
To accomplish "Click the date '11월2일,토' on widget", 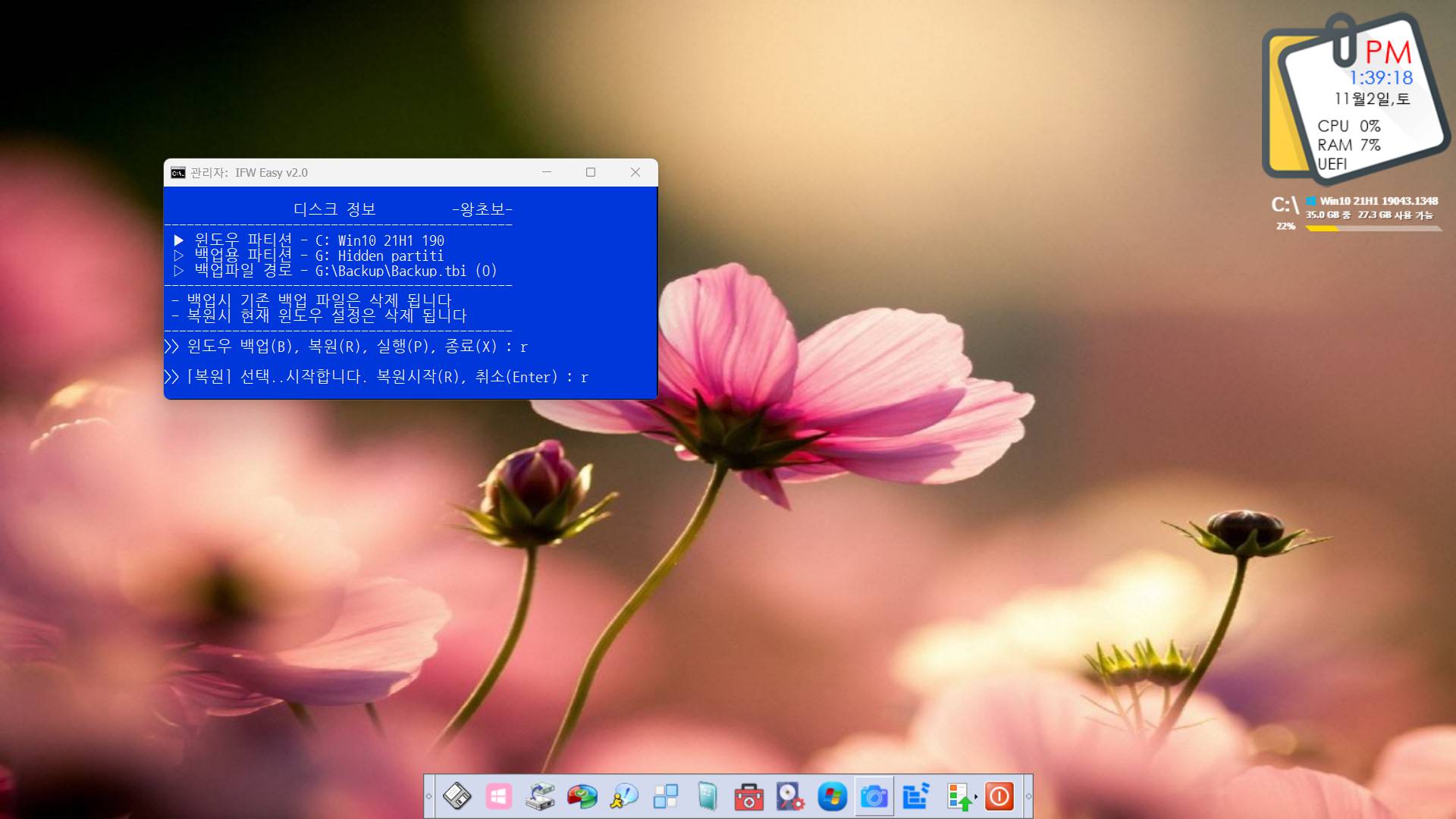I will (1372, 99).
